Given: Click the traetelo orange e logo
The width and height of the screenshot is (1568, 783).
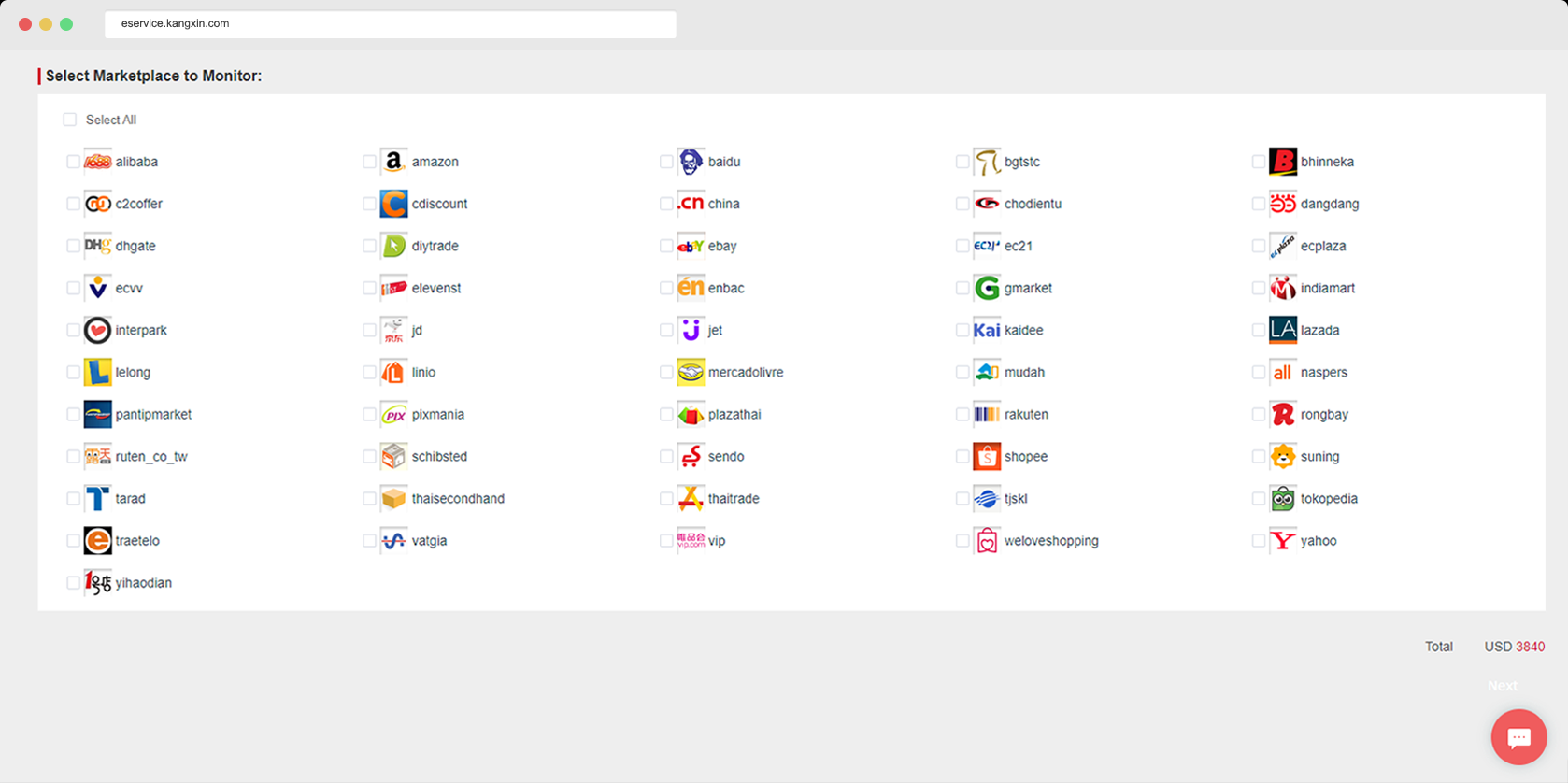Looking at the screenshot, I should [x=97, y=540].
